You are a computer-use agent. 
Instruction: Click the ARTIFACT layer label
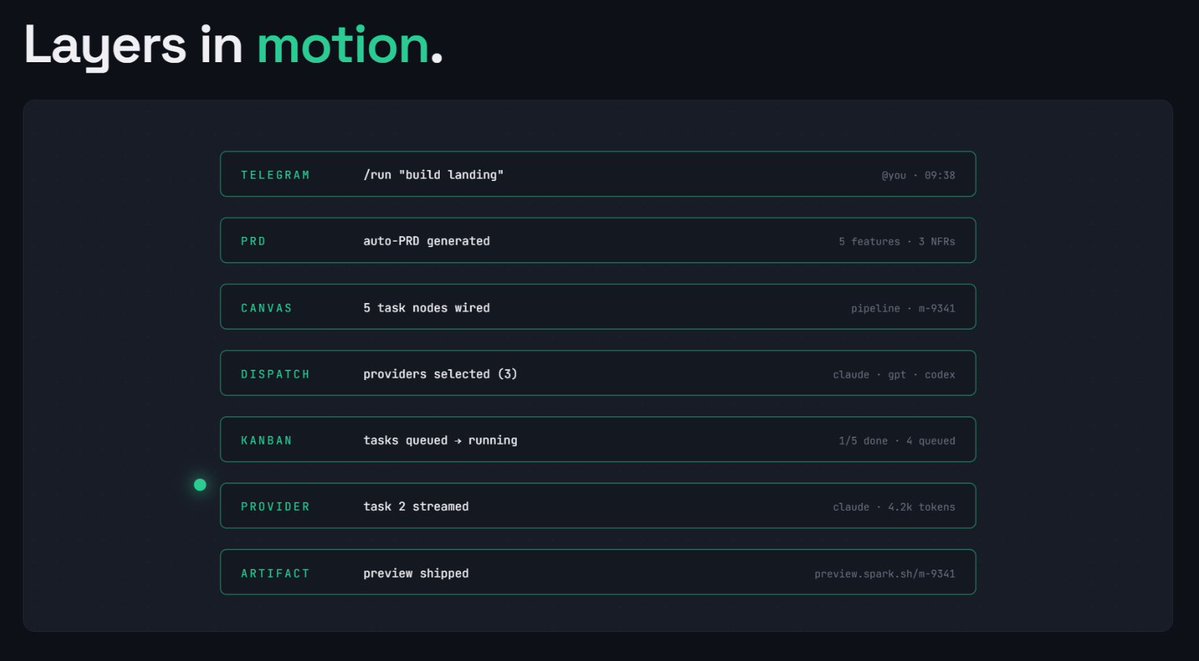(x=275, y=573)
